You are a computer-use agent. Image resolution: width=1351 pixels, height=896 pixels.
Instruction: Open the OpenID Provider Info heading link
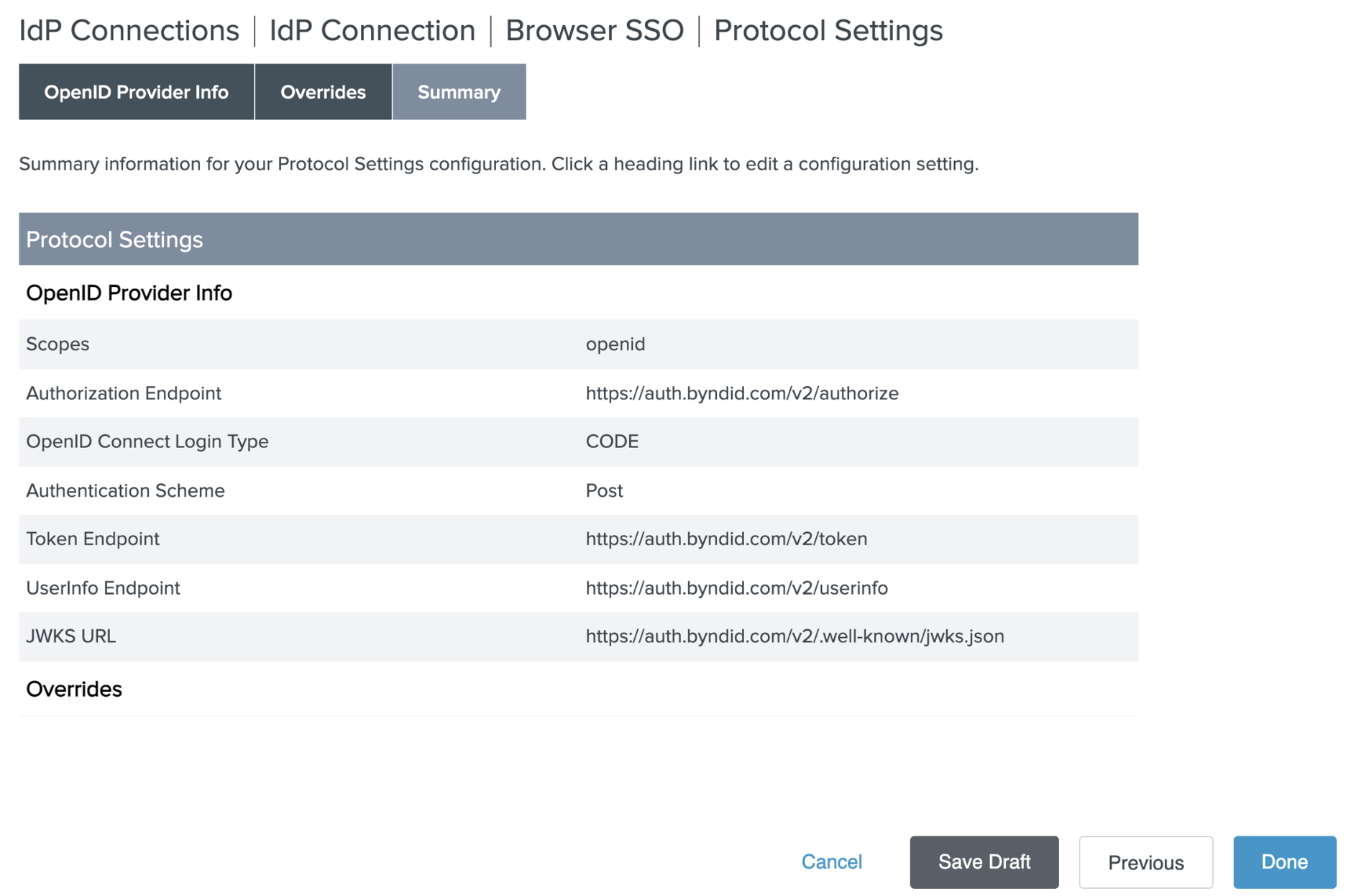(x=129, y=293)
